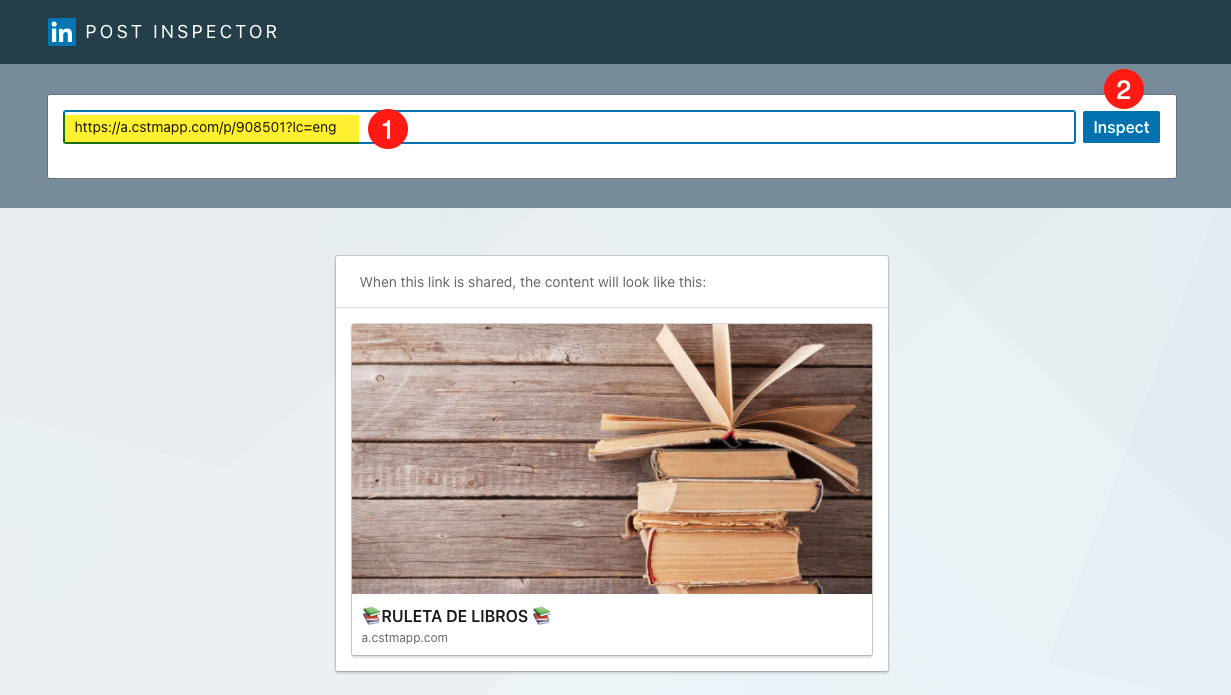Click the red number 1 badge
The width and height of the screenshot is (1231, 695).
click(387, 129)
